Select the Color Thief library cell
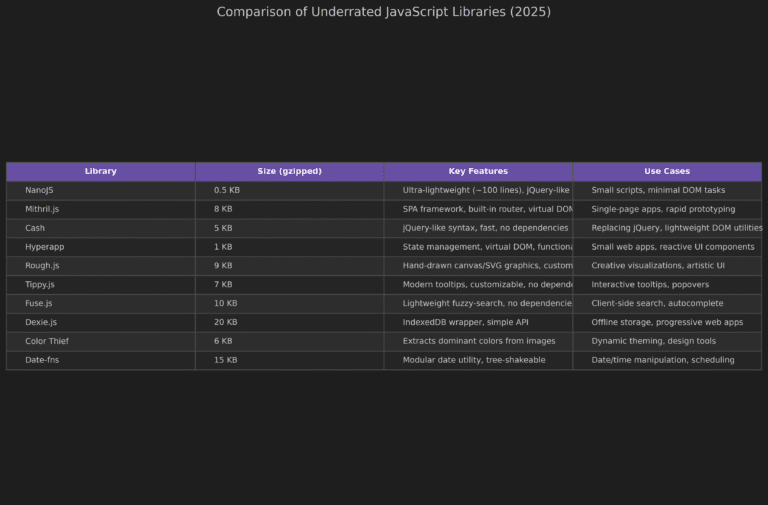This screenshot has height=505, width=768. point(101,341)
